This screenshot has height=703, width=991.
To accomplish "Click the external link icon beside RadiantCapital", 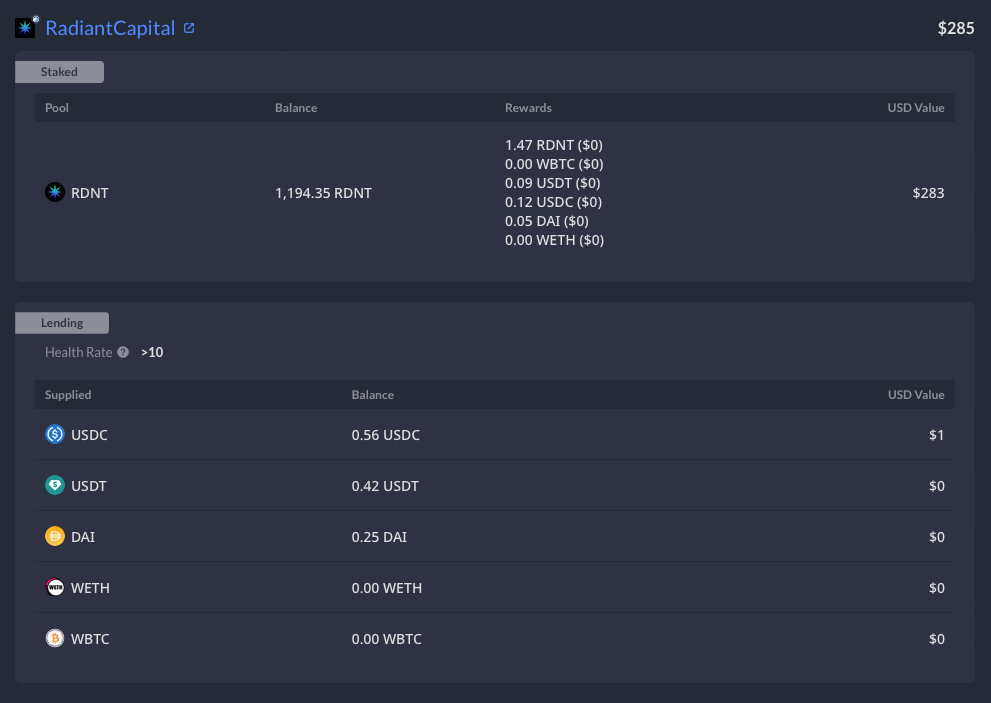I will pos(189,28).
